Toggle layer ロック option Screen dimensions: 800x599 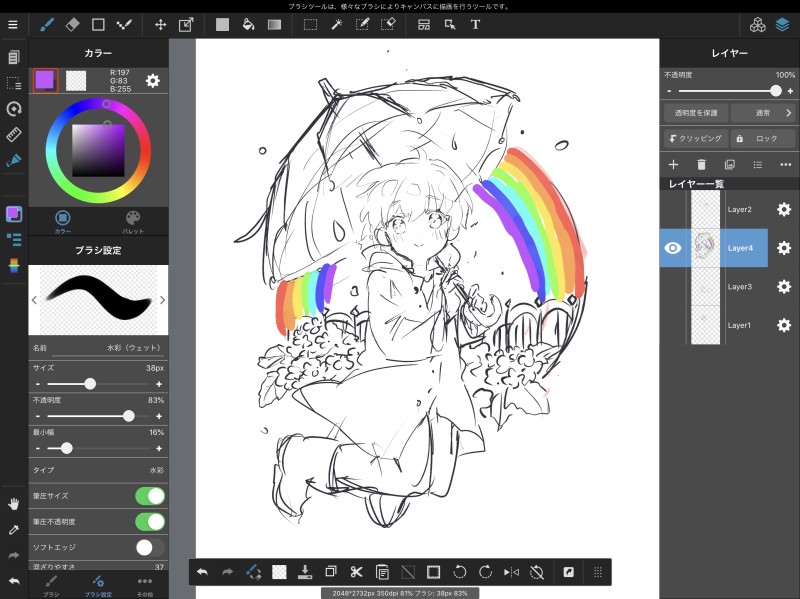(763, 138)
